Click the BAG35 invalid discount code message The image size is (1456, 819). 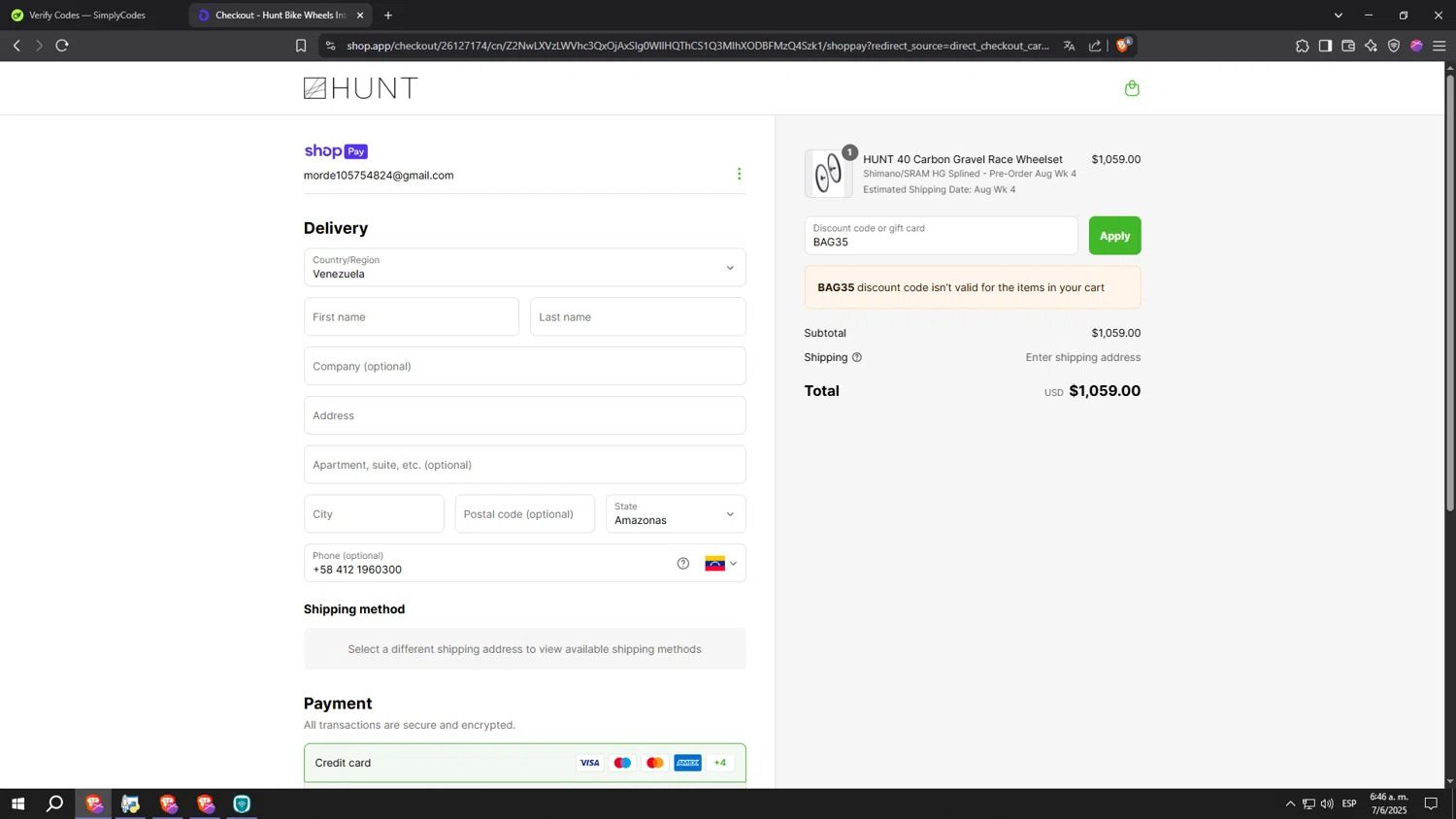click(973, 287)
